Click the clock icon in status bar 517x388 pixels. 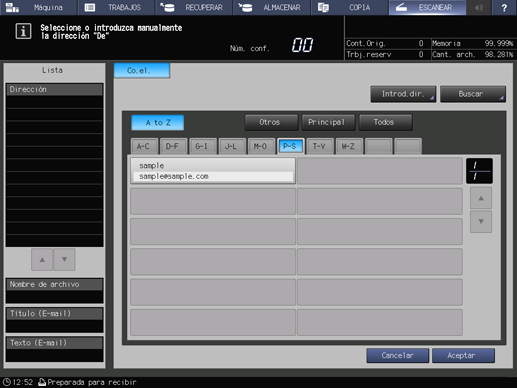(x=6, y=382)
